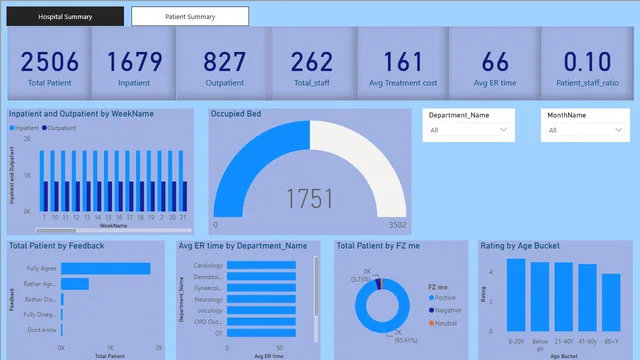Click Inpatient and Outpatient by WeekName title
Viewport: 640px width, 360px height.
coord(81,114)
